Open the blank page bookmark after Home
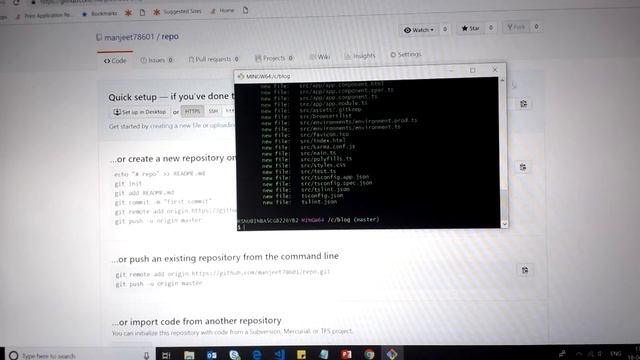640x360 pixels. click(245, 10)
